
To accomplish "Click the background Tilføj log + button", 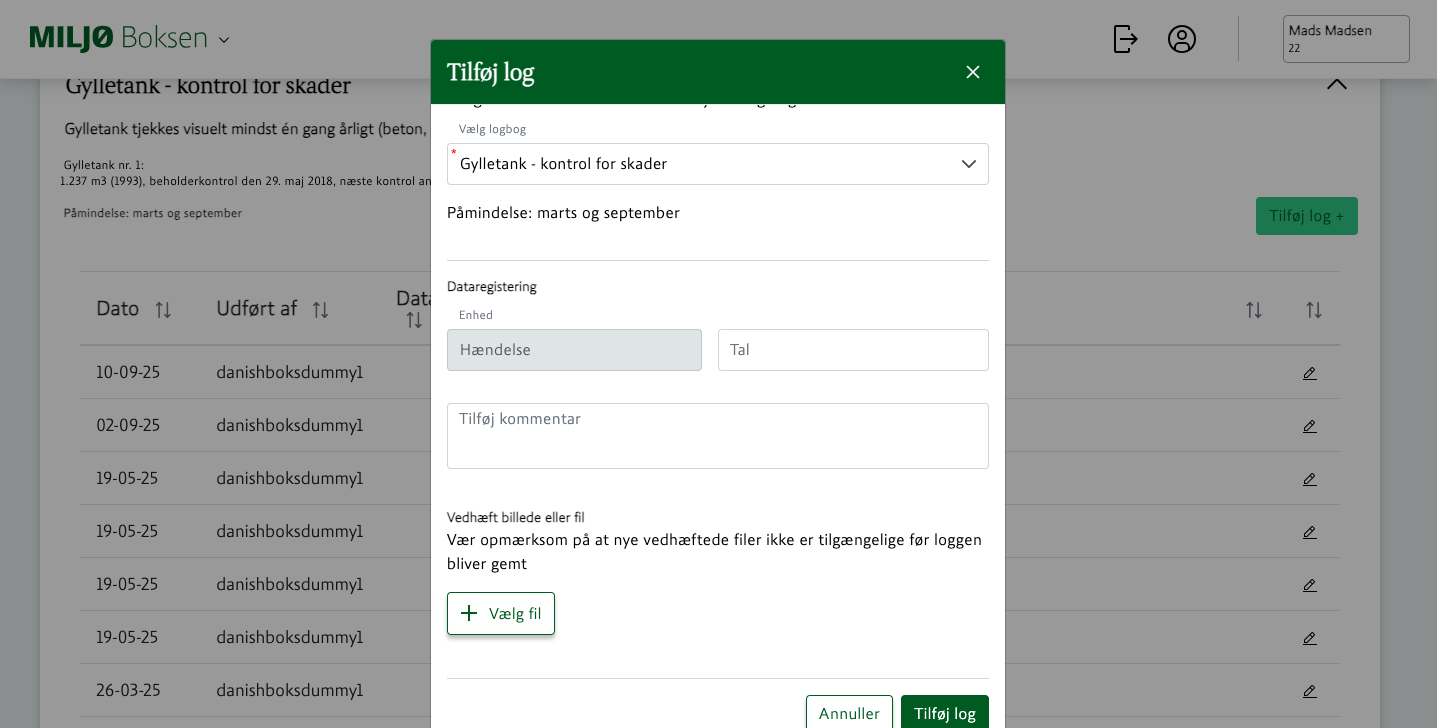I will coord(1306,216).
